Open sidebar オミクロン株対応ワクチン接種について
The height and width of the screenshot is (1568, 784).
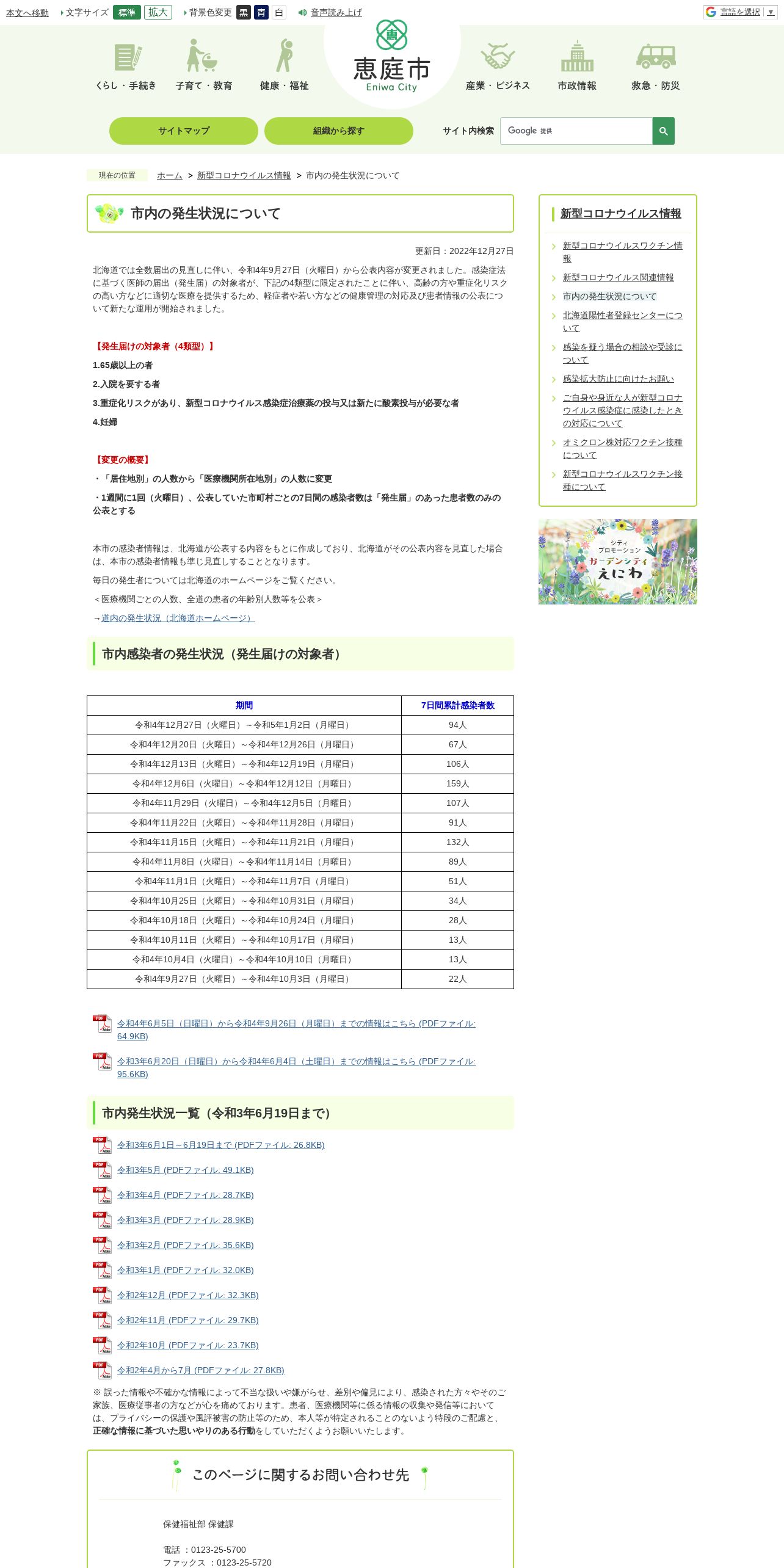click(623, 448)
